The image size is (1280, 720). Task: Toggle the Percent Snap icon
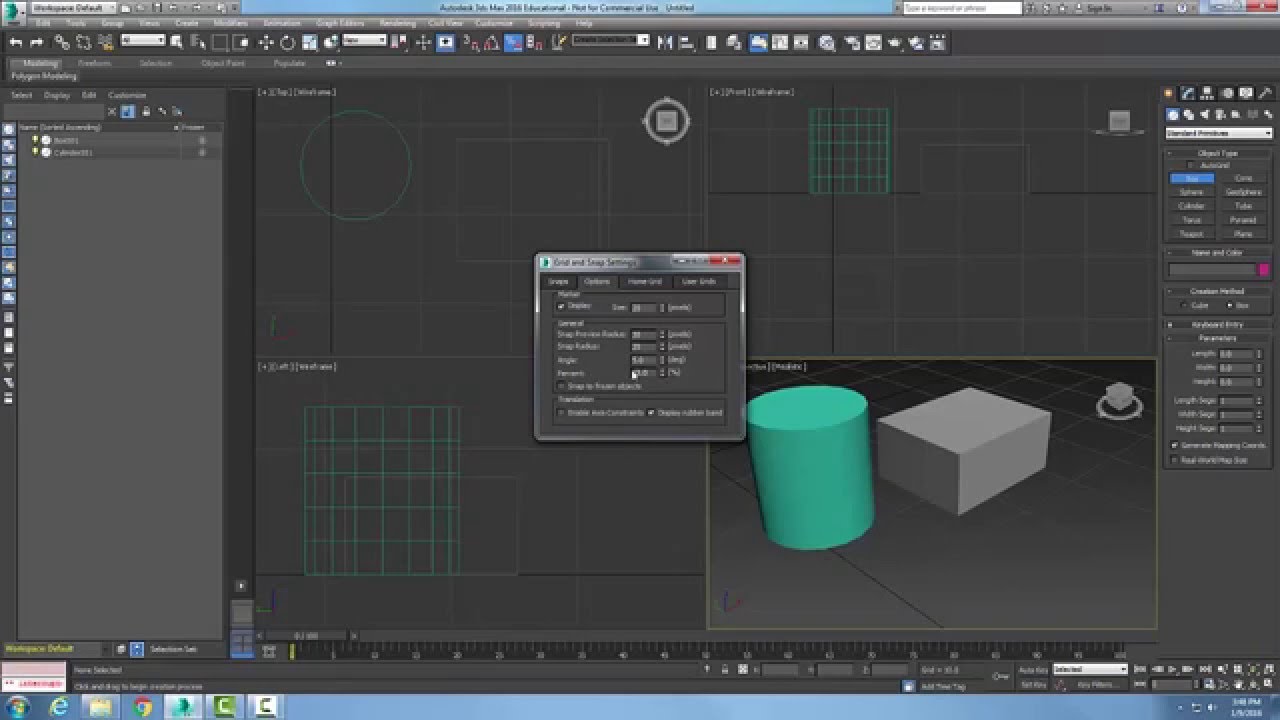pos(513,42)
